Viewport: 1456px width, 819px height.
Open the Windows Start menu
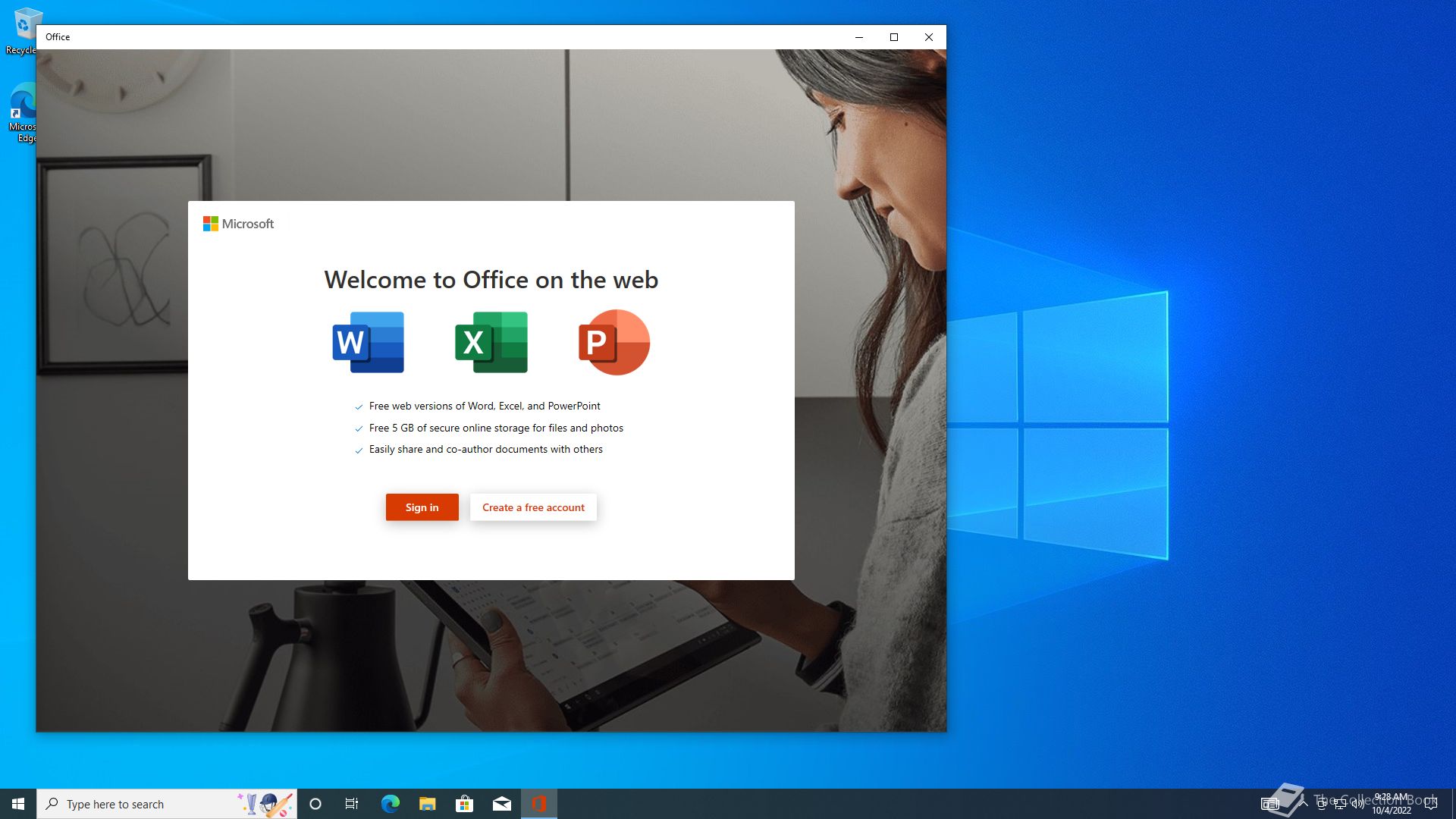tap(18, 804)
